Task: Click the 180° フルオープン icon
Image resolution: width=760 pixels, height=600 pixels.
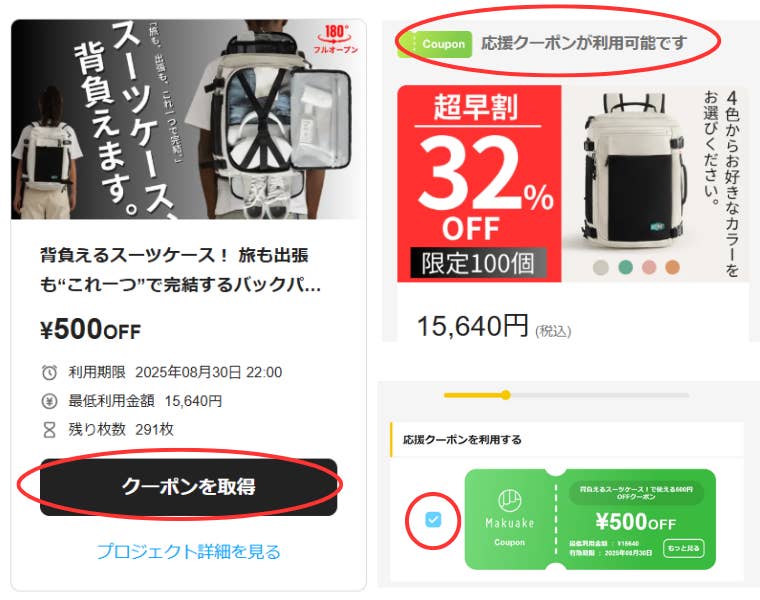Action: point(335,39)
